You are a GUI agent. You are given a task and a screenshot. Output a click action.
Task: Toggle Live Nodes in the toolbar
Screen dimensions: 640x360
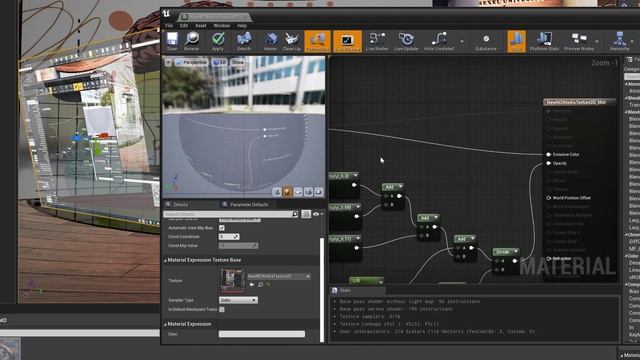point(377,41)
